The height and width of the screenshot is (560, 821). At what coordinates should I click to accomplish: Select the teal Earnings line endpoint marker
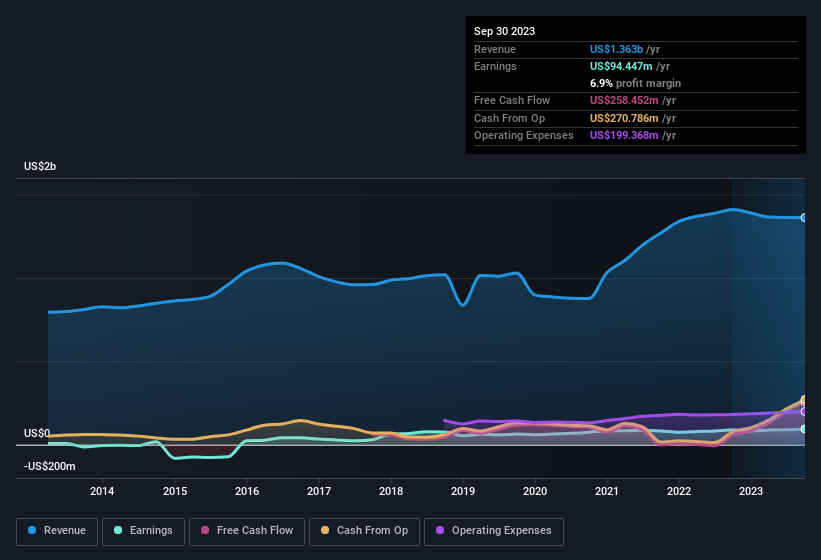pyautogui.click(x=803, y=429)
